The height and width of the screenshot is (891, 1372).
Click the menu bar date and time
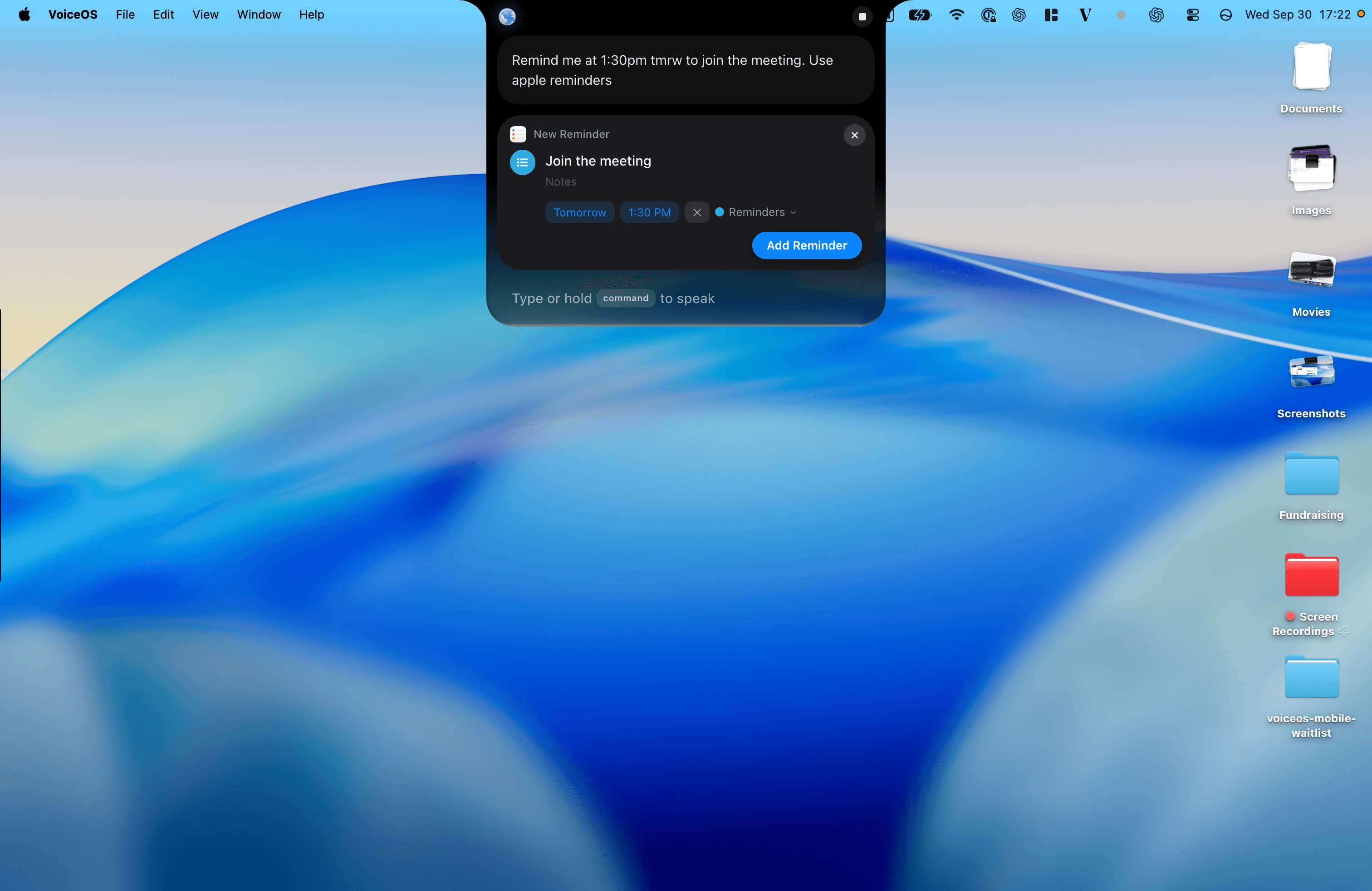click(1298, 15)
